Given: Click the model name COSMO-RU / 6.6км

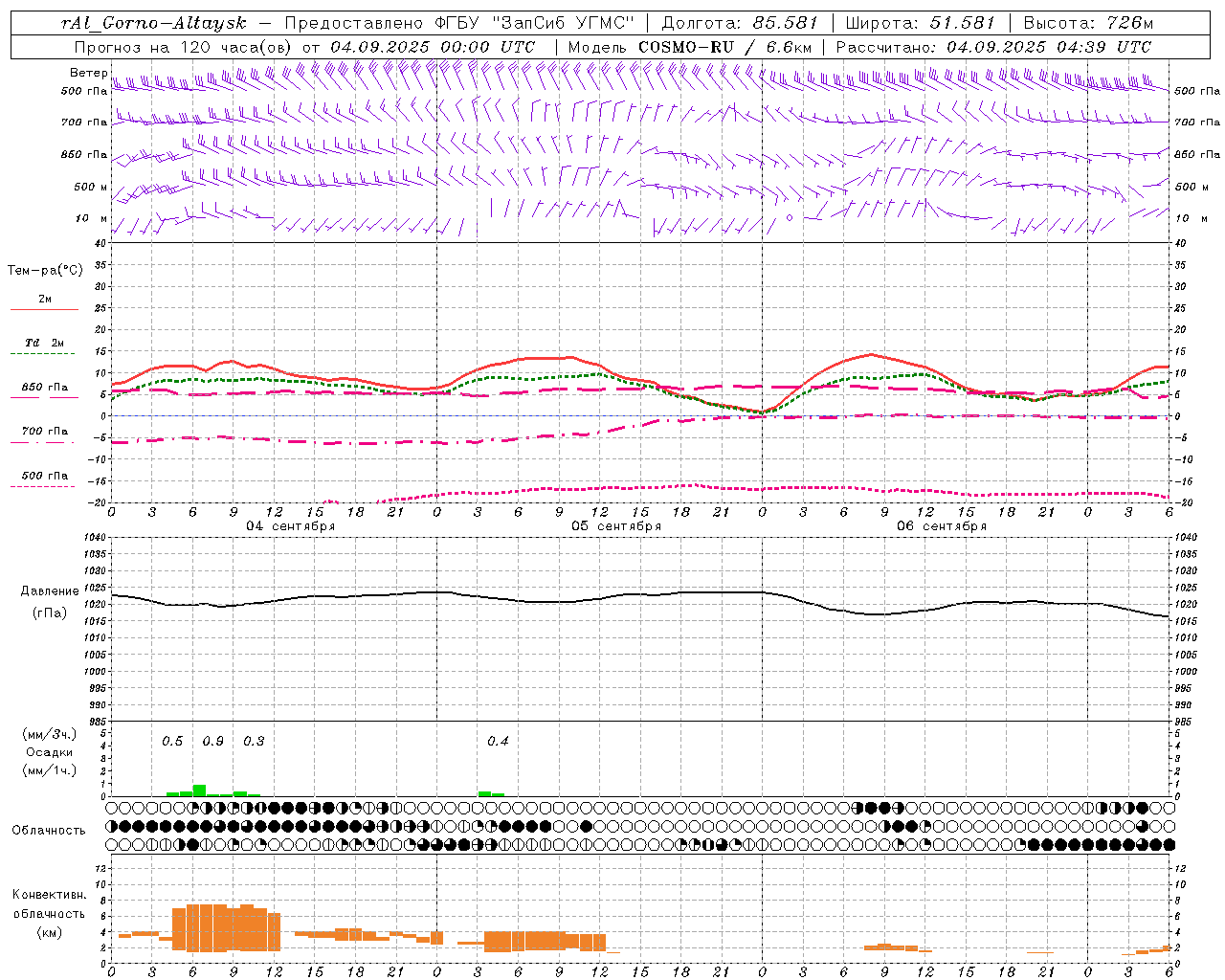Looking at the screenshot, I should pos(724,47).
